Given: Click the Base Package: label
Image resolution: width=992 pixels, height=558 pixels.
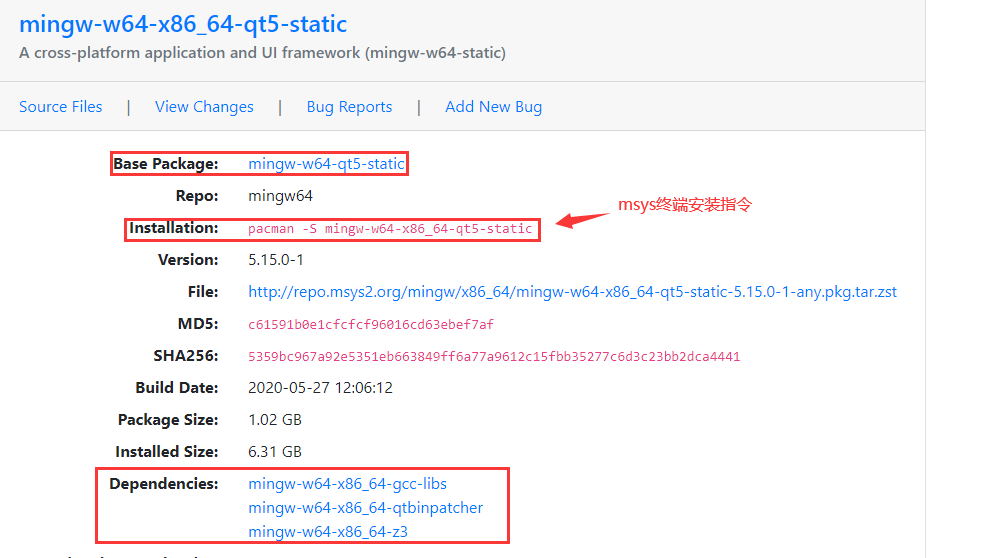Looking at the screenshot, I should (x=166, y=164).
